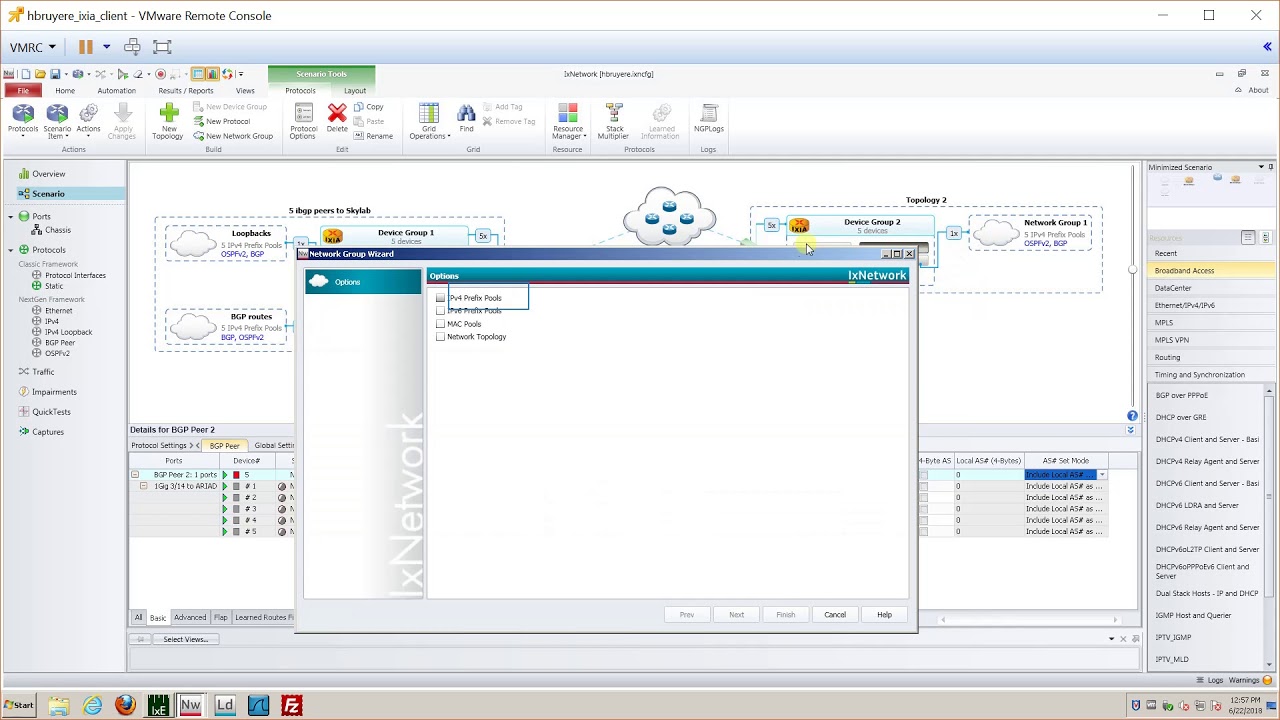Enable the IPv4 Prefix Pools checkbox
The height and width of the screenshot is (720, 1280).
click(441, 298)
